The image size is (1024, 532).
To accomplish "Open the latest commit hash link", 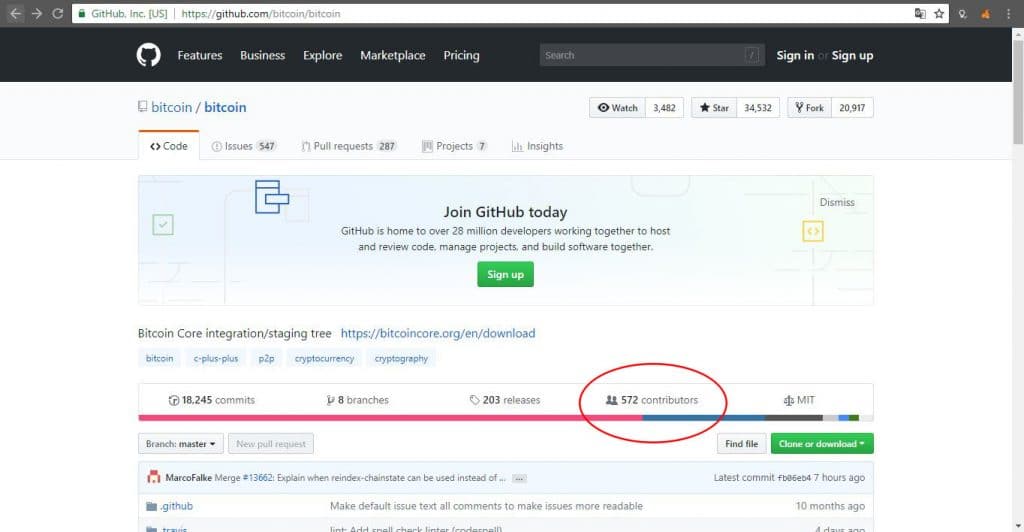I will [794, 478].
